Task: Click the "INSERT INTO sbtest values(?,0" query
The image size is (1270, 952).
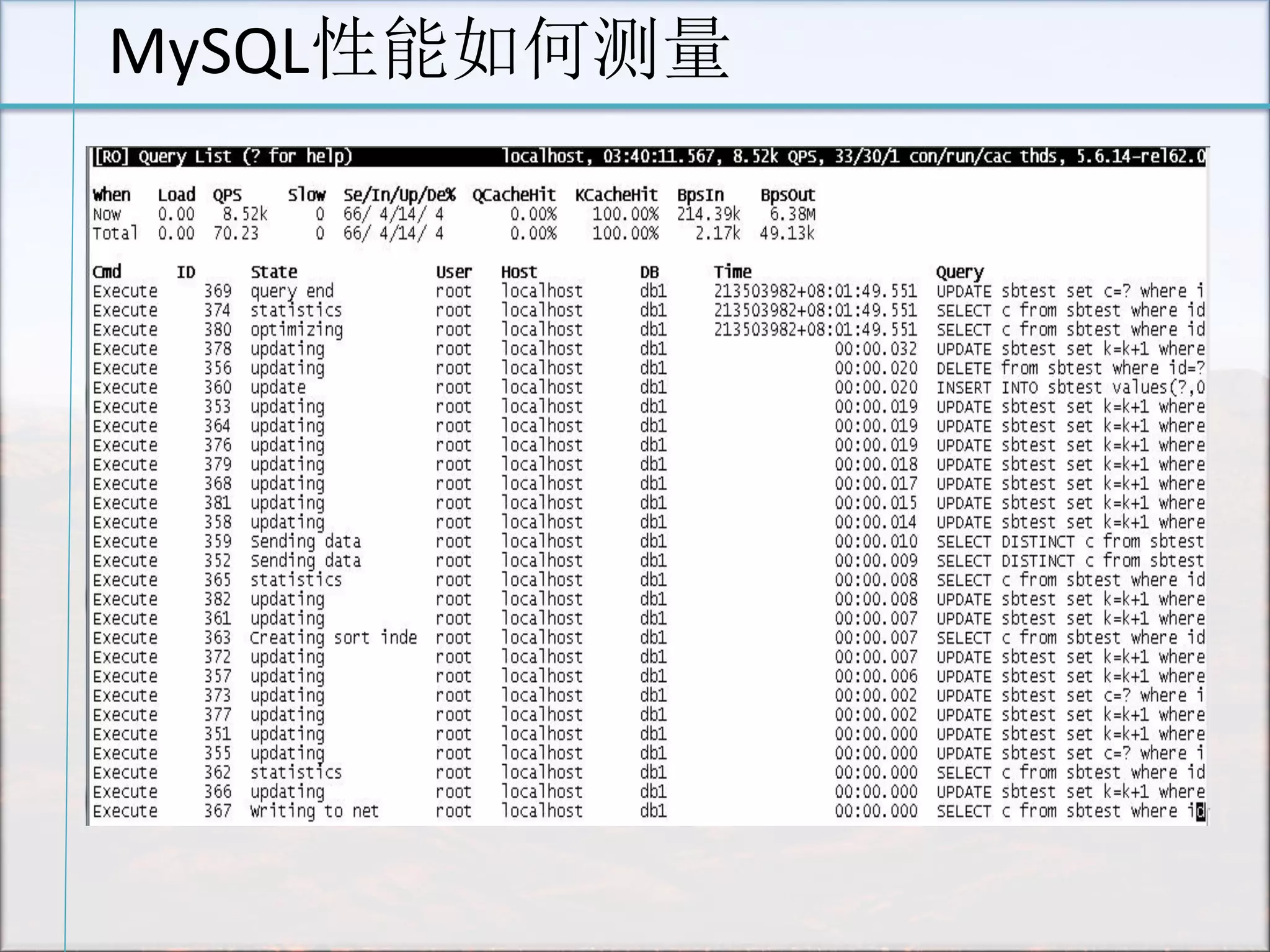Action: 1071,387
